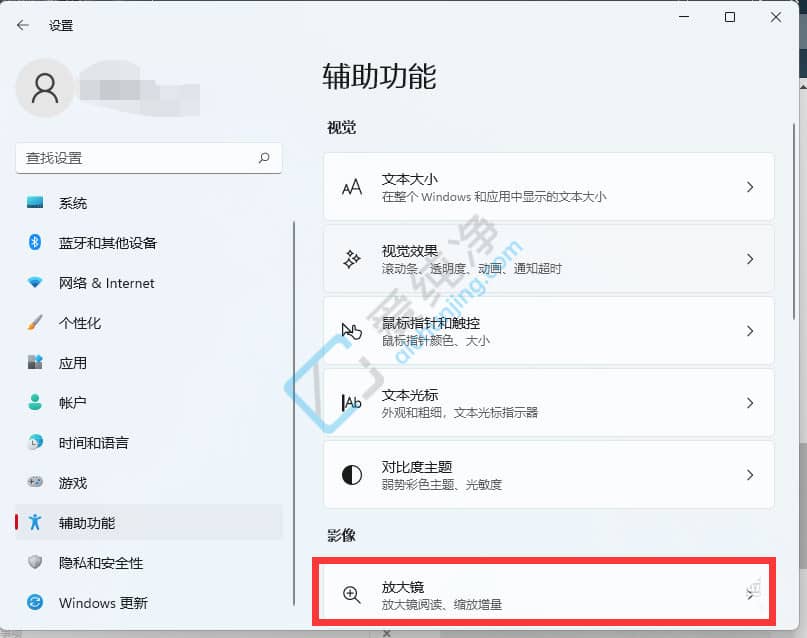Open 鼠标指针和触控 via its chevron
This screenshot has height=638, width=807.
(x=750, y=331)
